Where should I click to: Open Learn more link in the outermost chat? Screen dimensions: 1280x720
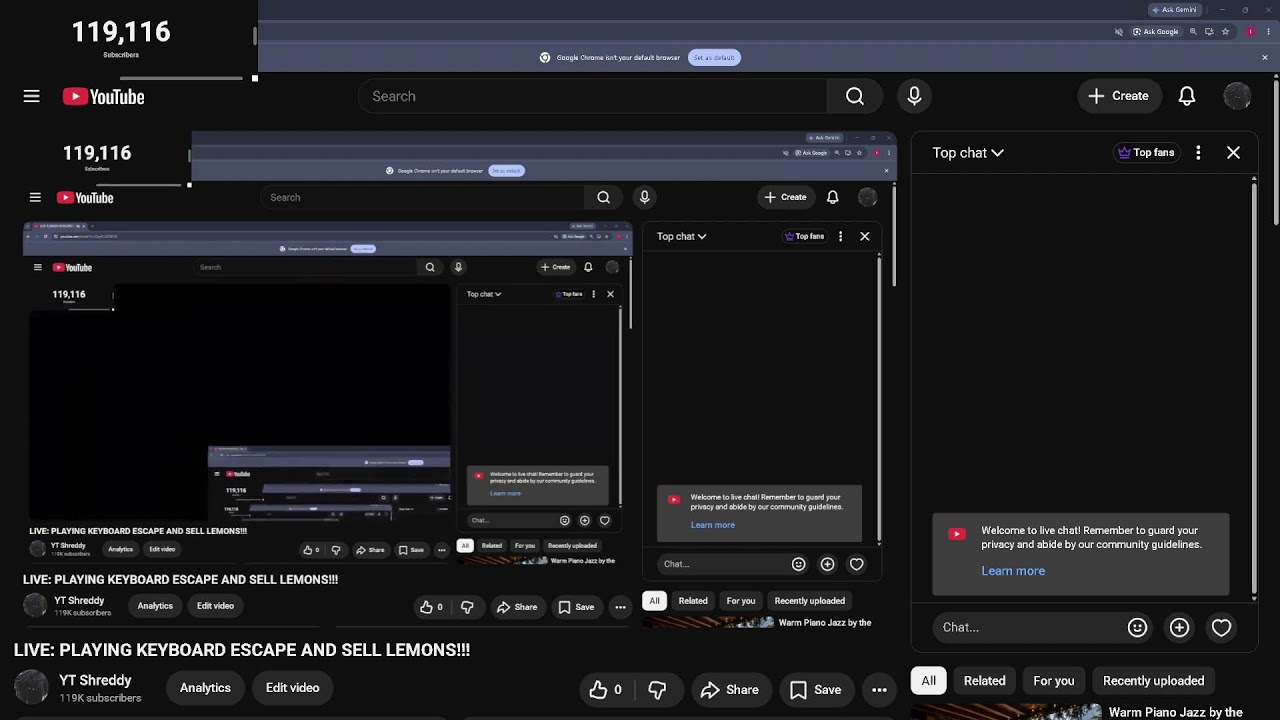point(1013,571)
